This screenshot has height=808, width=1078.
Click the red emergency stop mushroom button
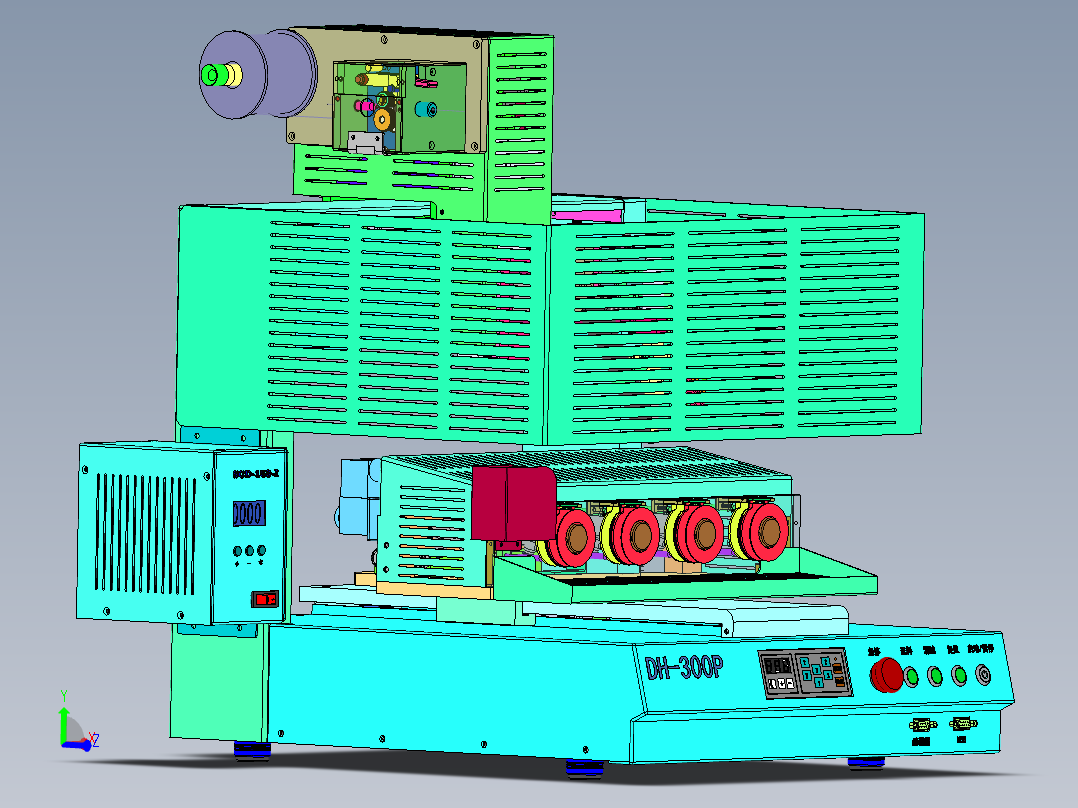(886, 675)
